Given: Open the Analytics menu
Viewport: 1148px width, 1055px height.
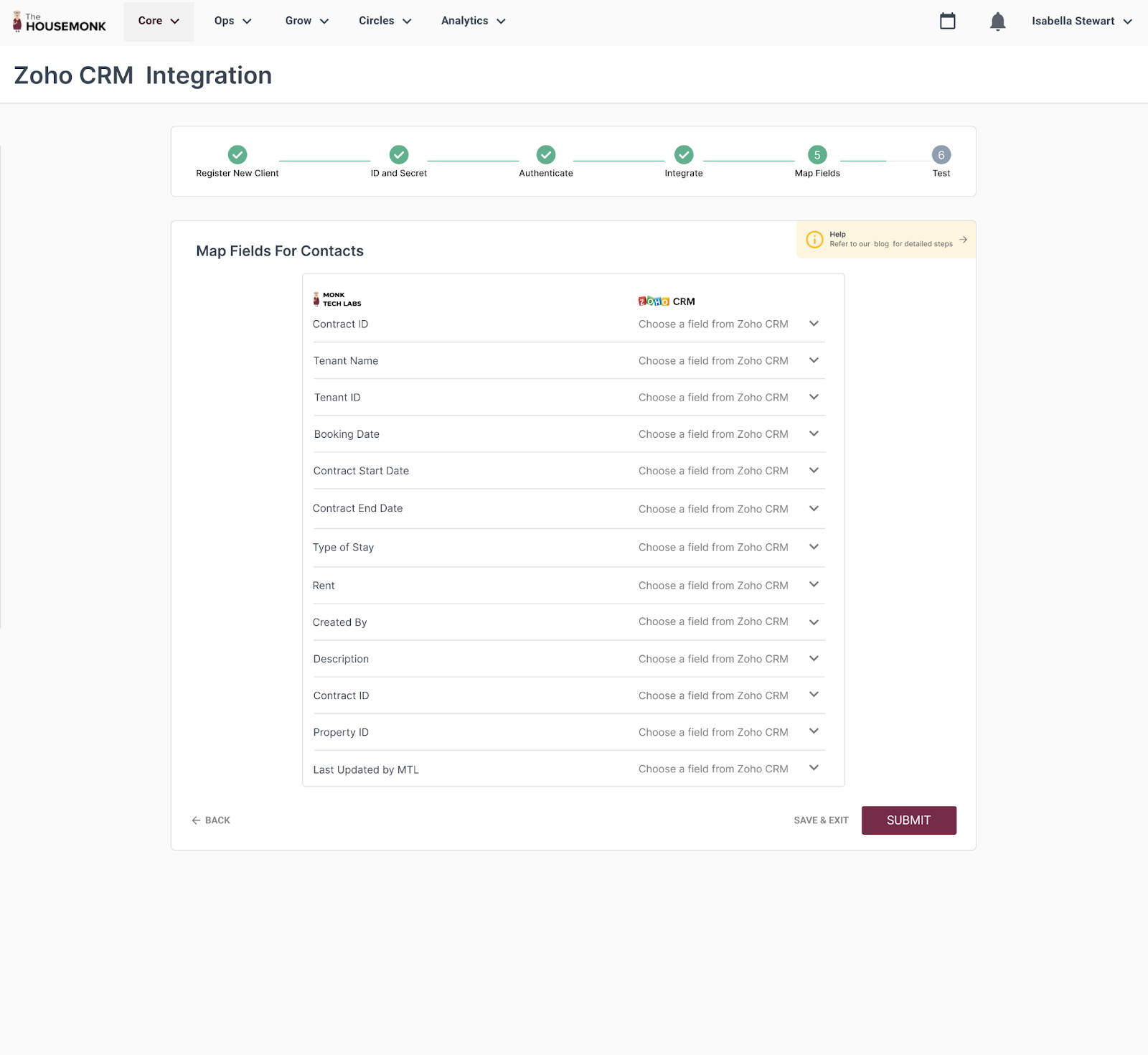Looking at the screenshot, I should click(x=473, y=21).
